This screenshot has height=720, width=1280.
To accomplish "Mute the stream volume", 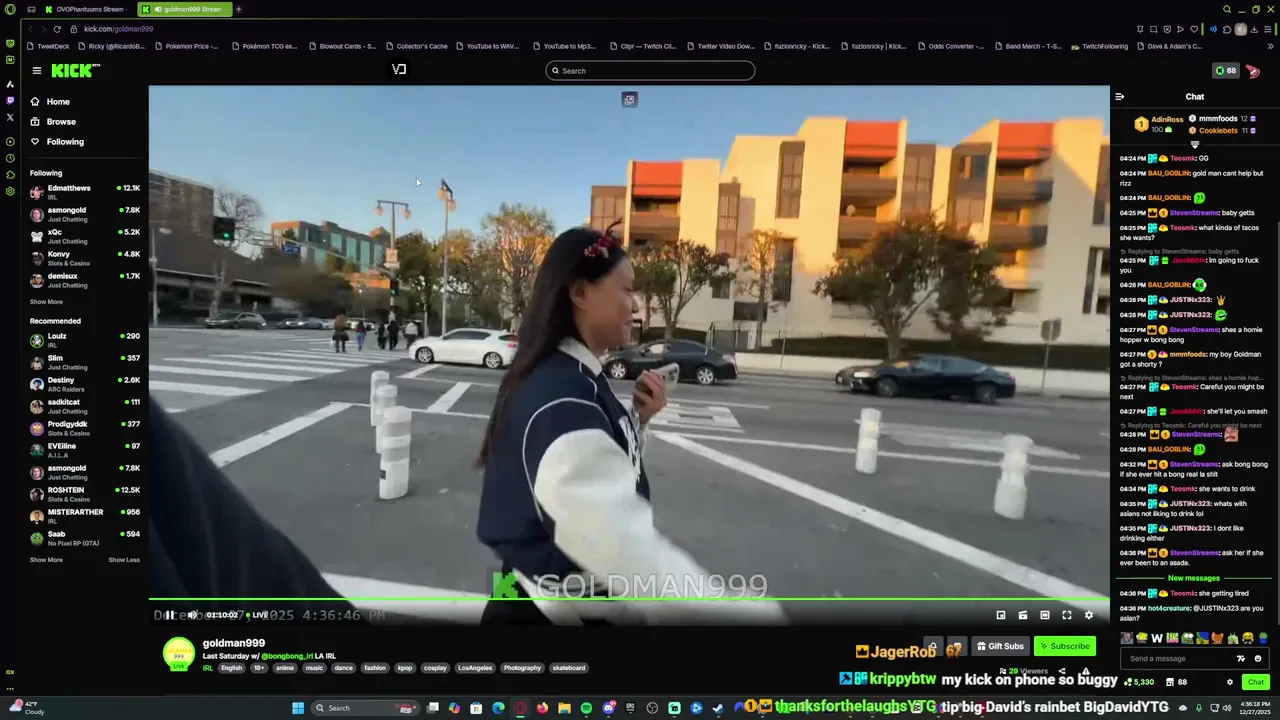I will pos(192,615).
